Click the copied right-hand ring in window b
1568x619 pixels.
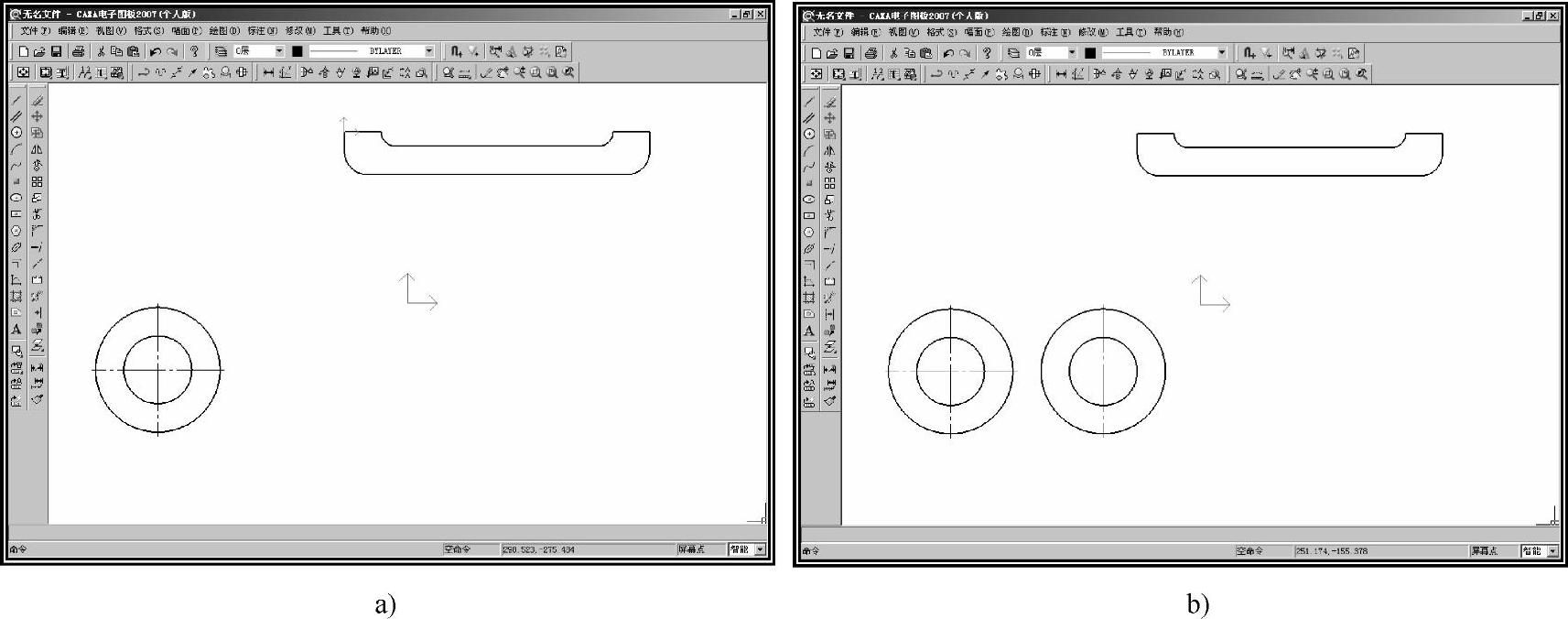coord(1103,372)
